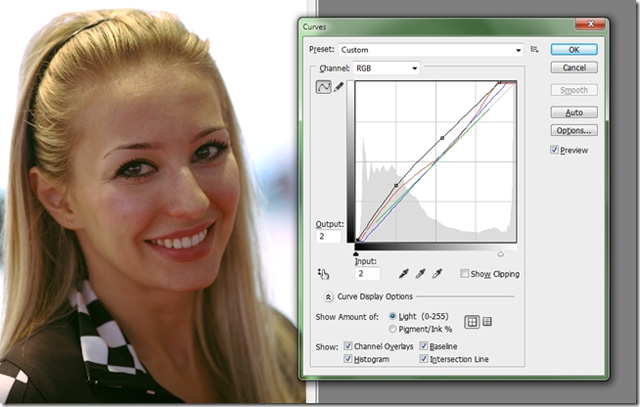640x407 pixels.
Task: Pick the white point eyedropper
Action: 437,274
